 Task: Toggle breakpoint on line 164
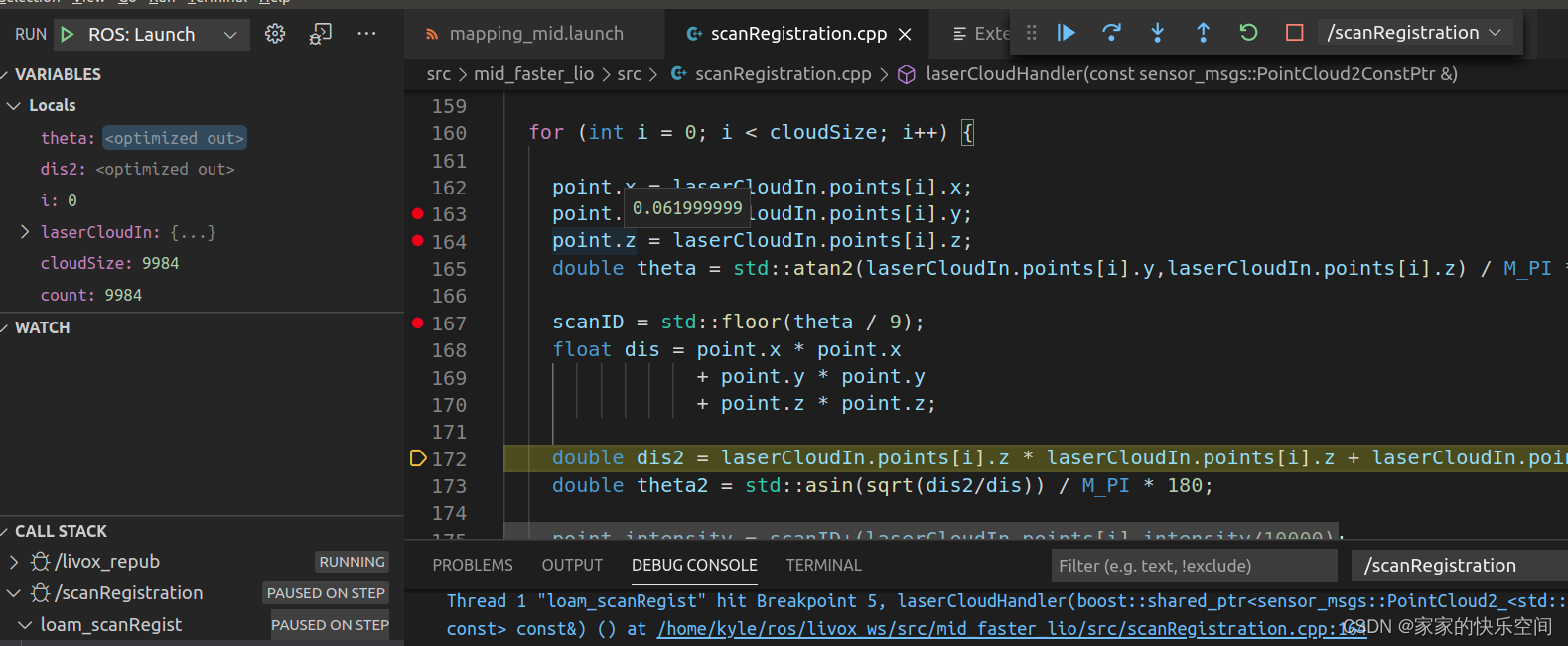418,241
